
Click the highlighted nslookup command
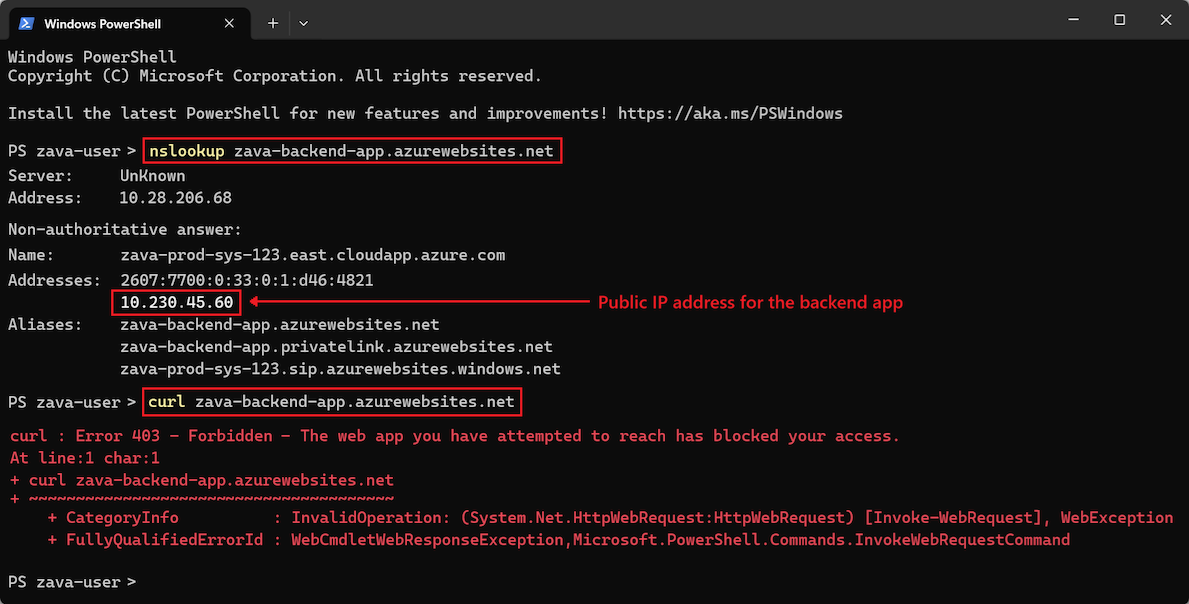point(350,150)
